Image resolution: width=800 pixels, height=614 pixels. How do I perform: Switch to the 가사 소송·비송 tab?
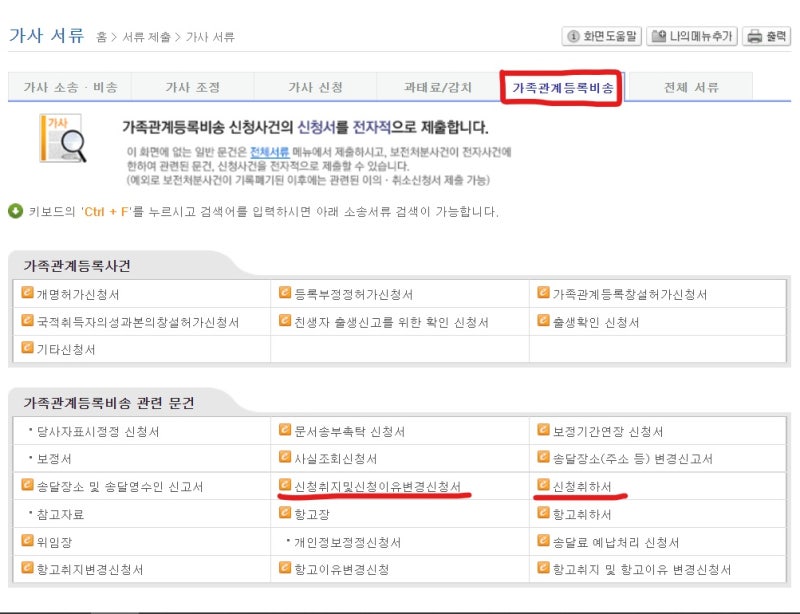coord(70,87)
